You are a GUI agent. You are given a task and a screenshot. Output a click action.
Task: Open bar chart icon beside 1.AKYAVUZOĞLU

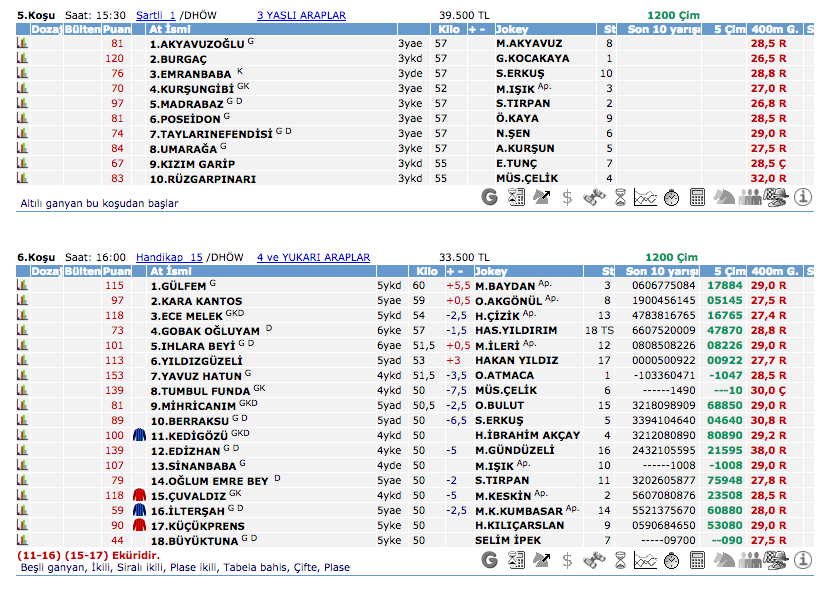(22, 44)
